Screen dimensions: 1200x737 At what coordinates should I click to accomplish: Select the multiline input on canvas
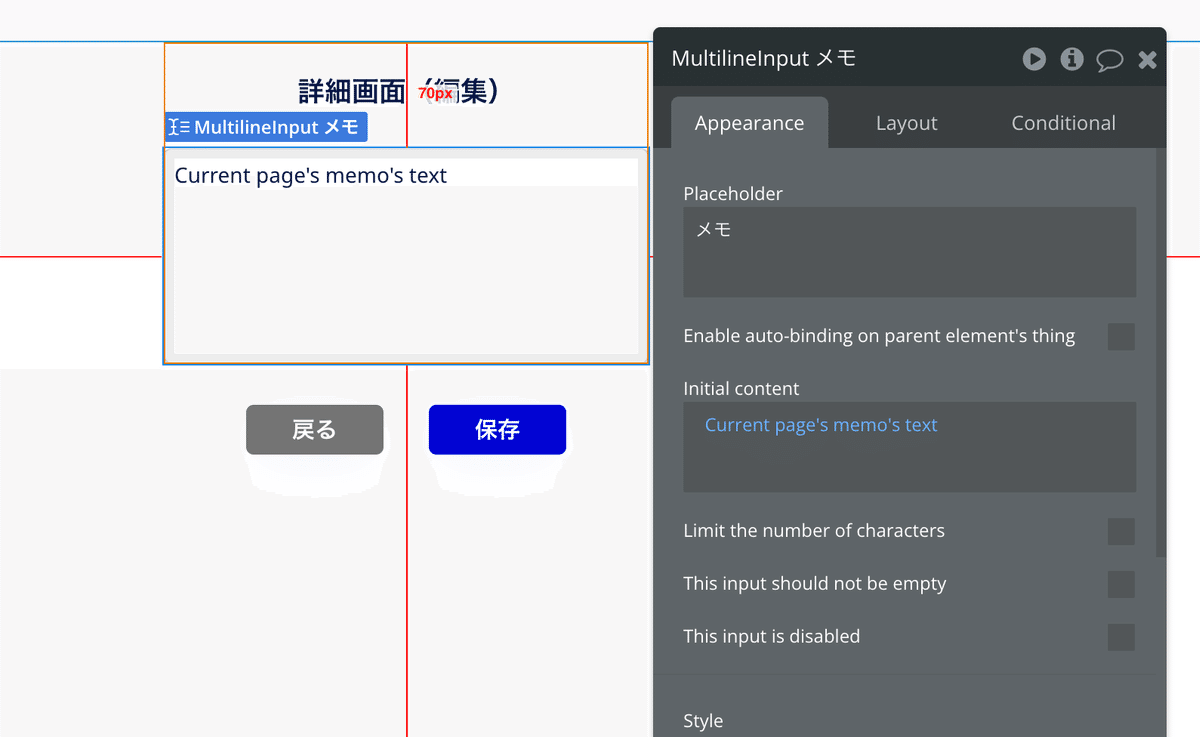click(406, 256)
